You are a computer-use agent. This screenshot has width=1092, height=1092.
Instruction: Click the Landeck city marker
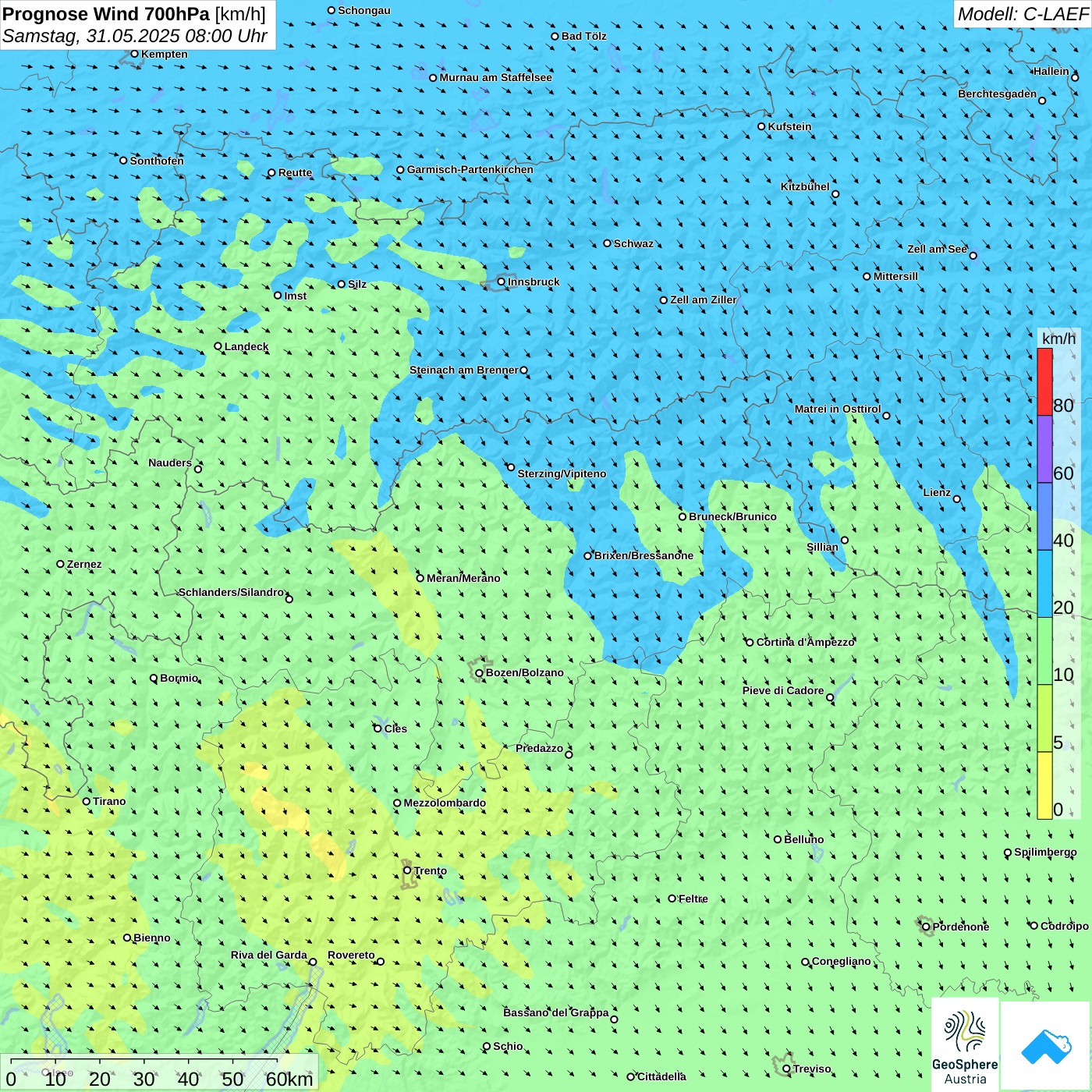[x=218, y=346]
